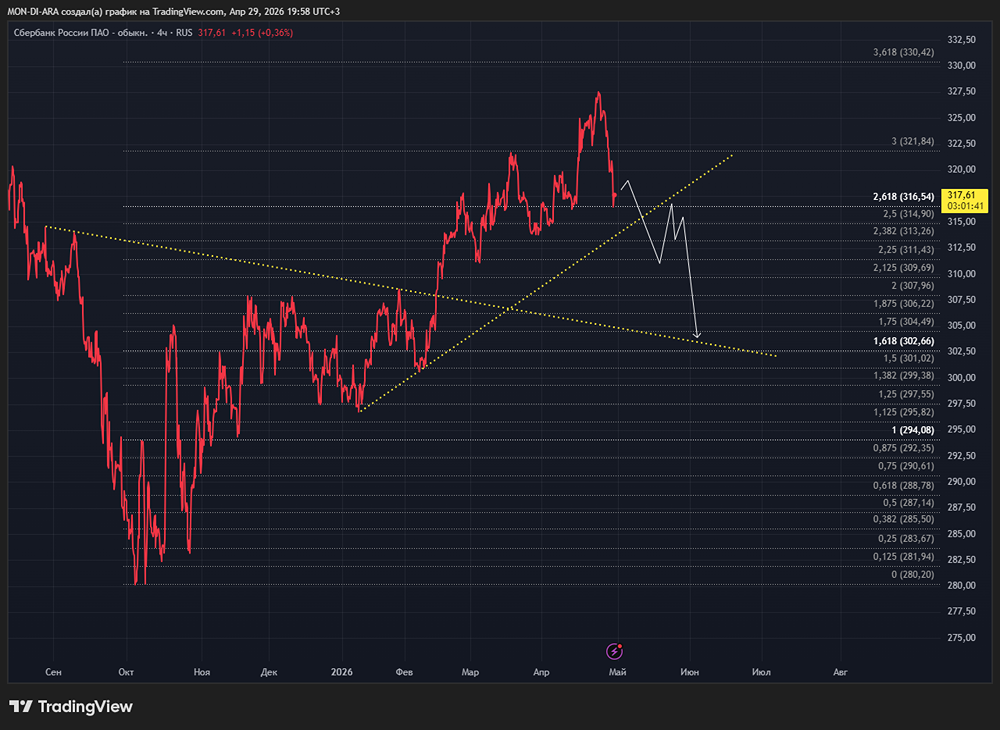This screenshot has height=730, width=1000.
Task: Click the Окт month label on time axis
Action: pyautogui.click(x=126, y=672)
